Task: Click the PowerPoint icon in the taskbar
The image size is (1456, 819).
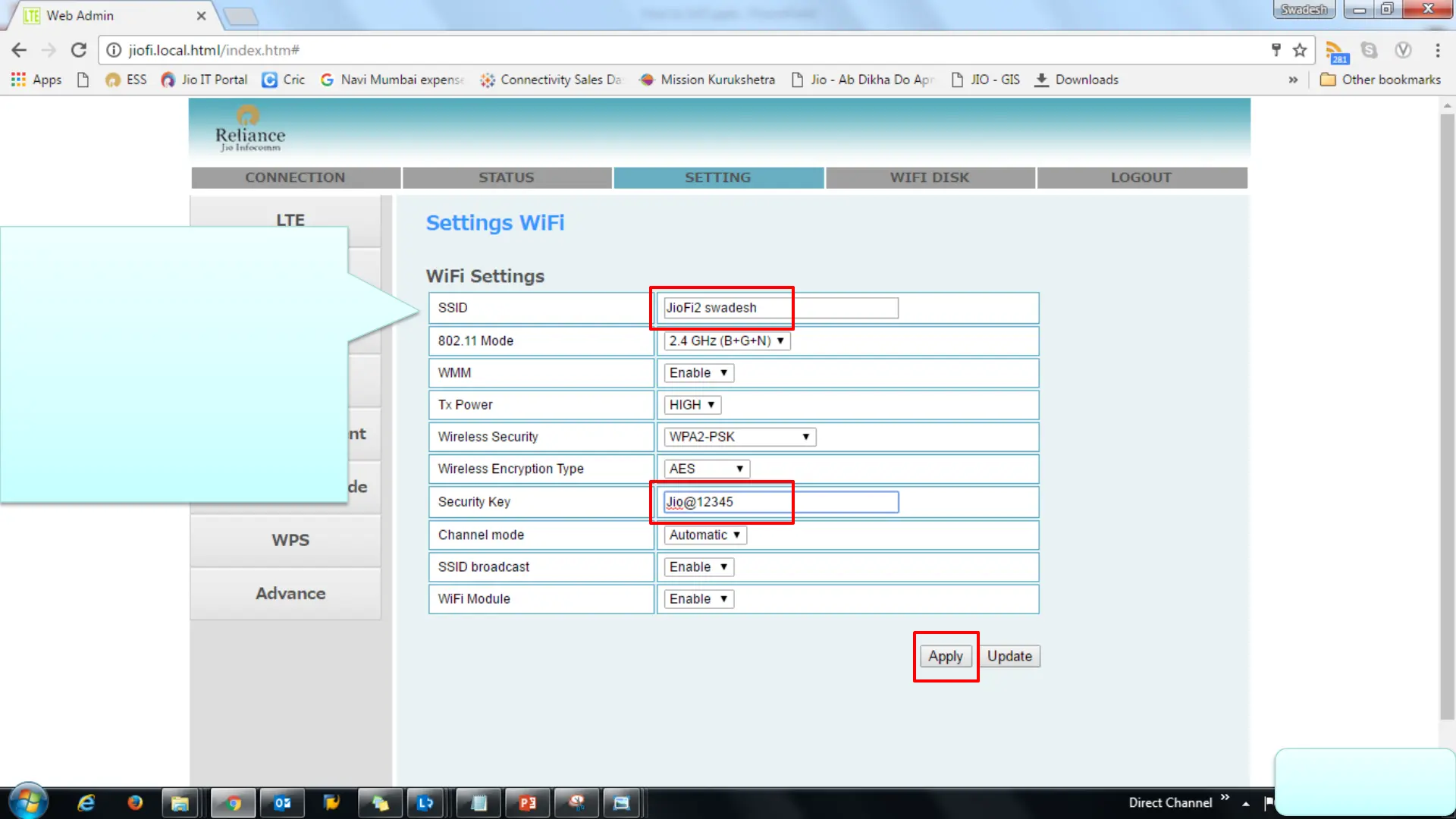Action: [528, 802]
